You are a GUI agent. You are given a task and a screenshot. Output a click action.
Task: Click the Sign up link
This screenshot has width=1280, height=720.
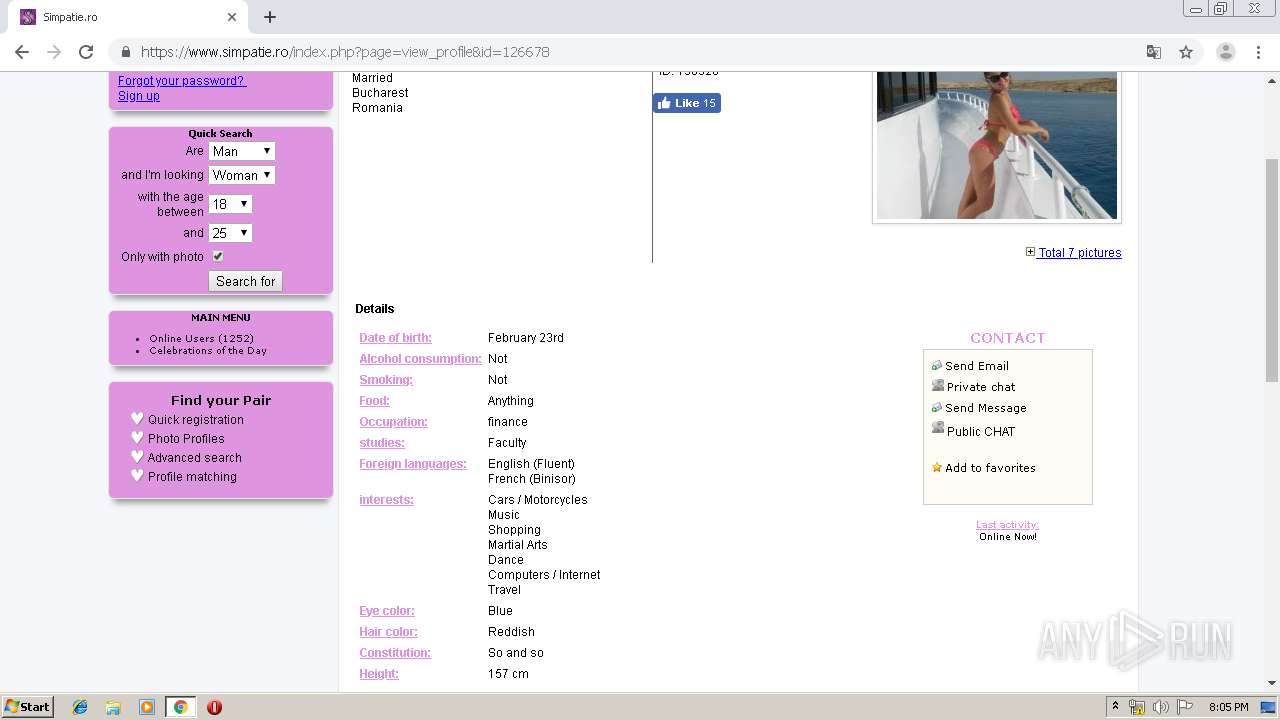139,96
